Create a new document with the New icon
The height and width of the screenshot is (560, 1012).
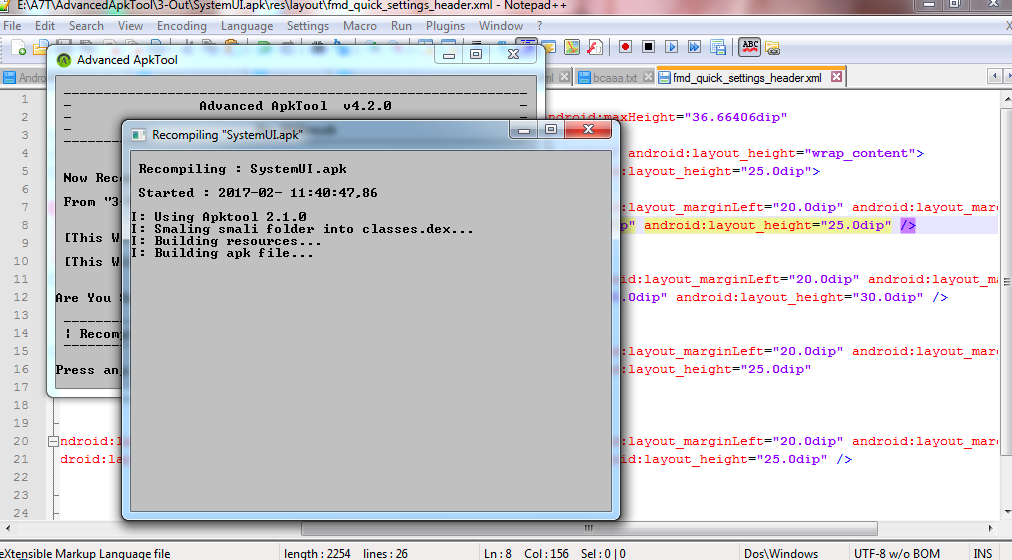tap(18, 47)
